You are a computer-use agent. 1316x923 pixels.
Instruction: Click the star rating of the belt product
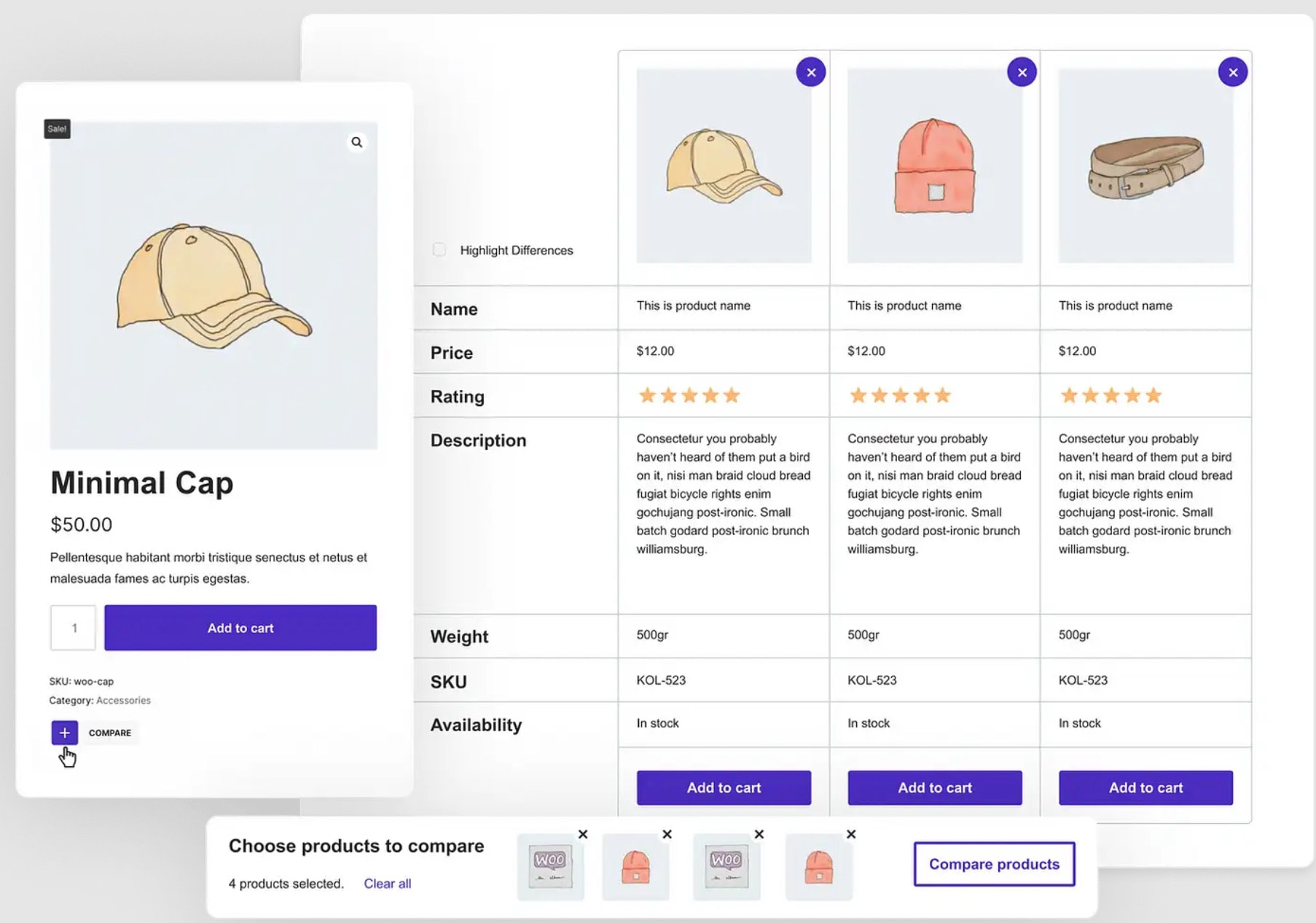pyautogui.click(x=1111, y=395)
